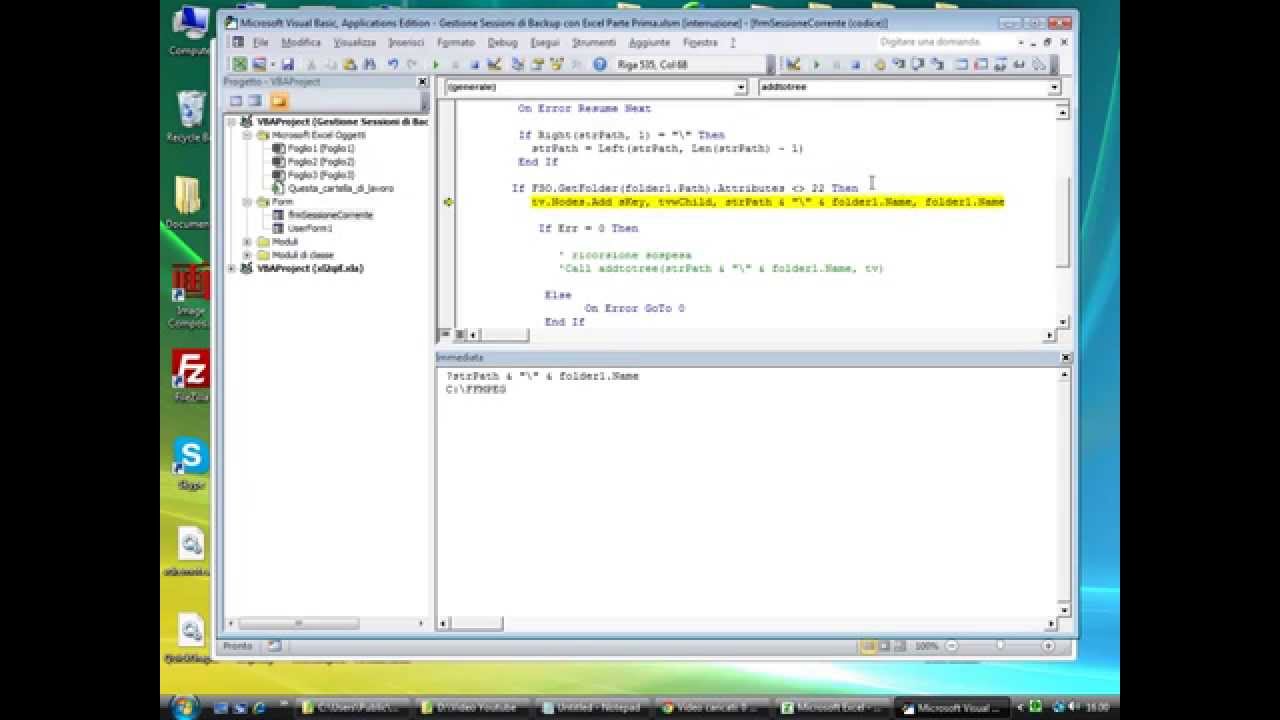The height and width of the screenshot is (720, 1280).
Task: Switch to Microsoft Excel in taskbar
Action: pos(835,708)
